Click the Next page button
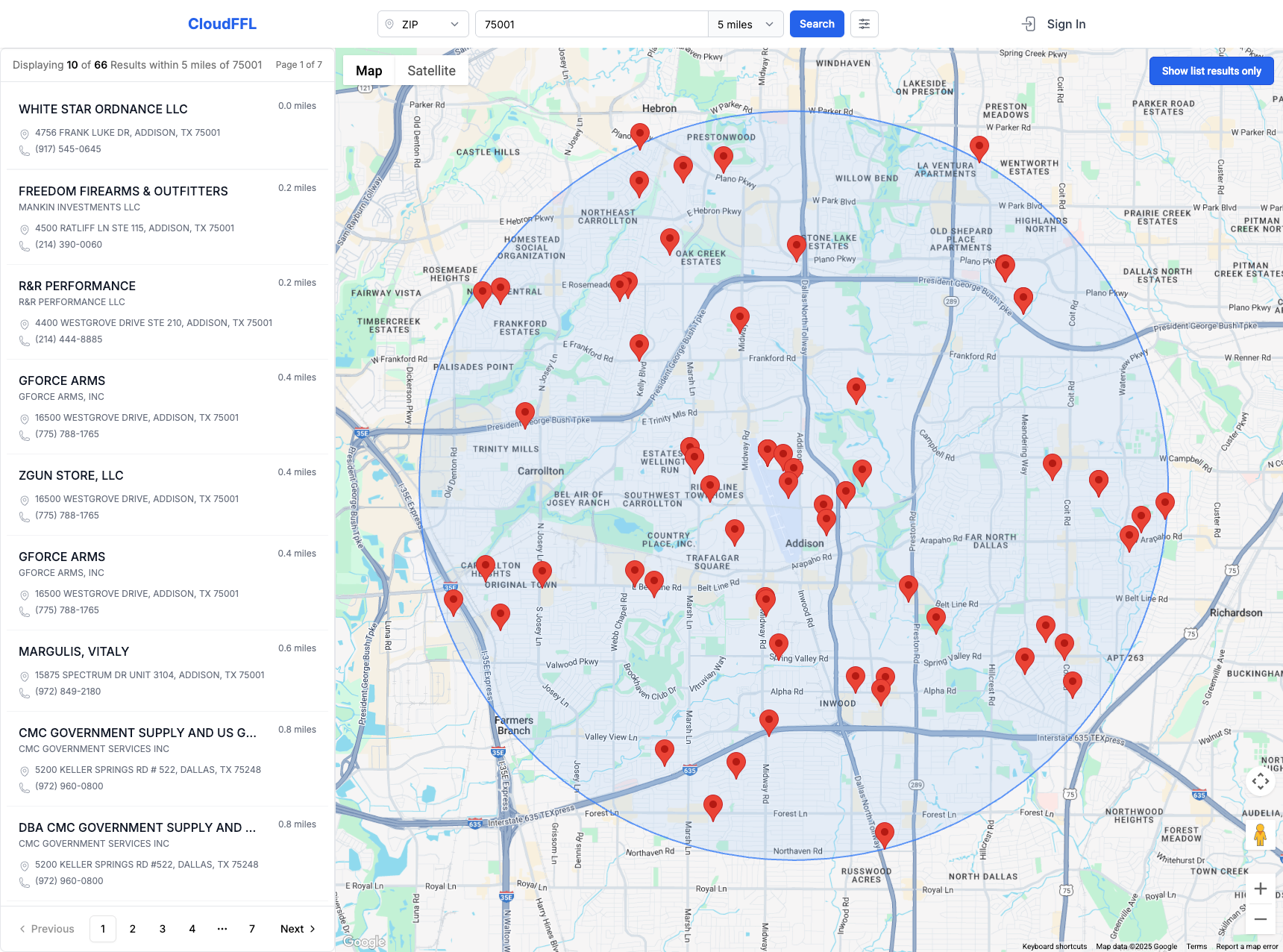The height and width of the screenshot is (952, 1283). [x=298, y=929]
